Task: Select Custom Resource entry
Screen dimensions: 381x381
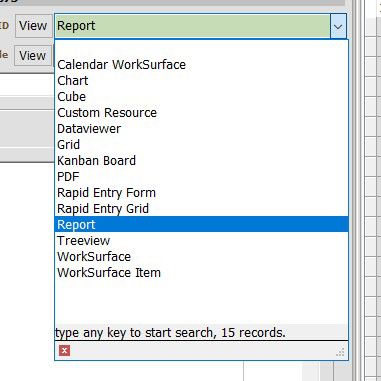Action: coord(107,113)
